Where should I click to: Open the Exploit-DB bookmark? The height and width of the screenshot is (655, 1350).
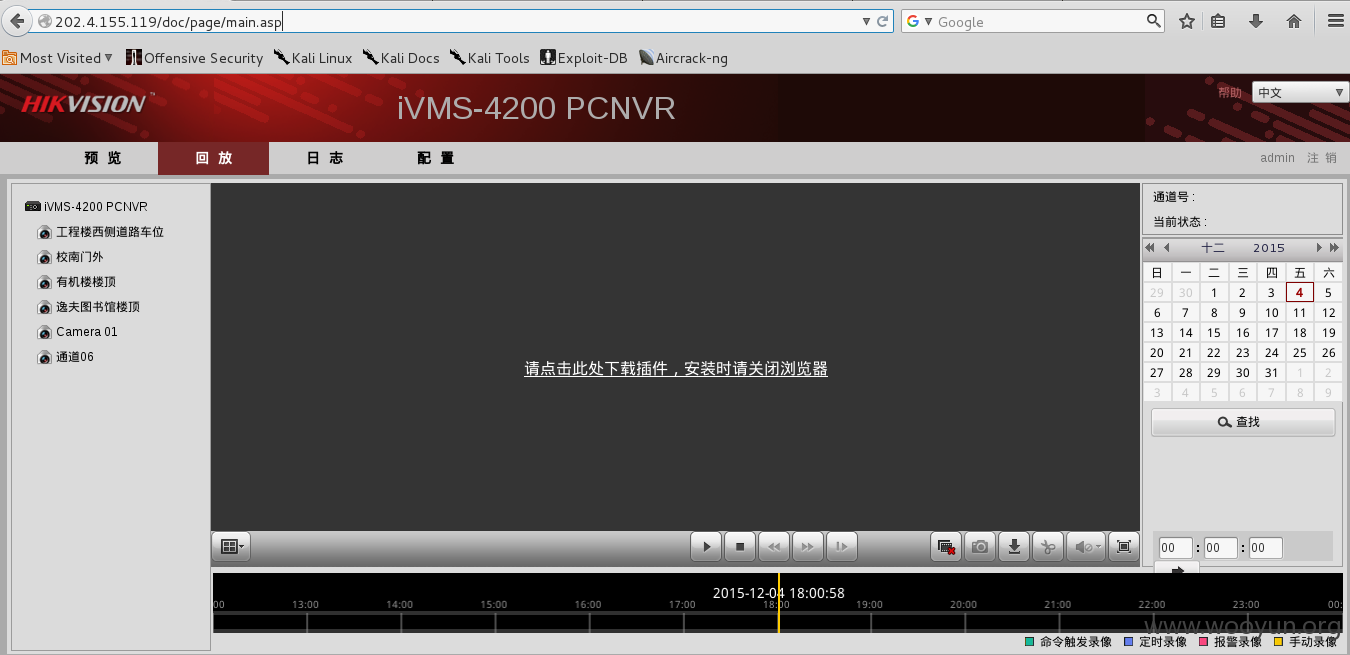tap(584, 58)
